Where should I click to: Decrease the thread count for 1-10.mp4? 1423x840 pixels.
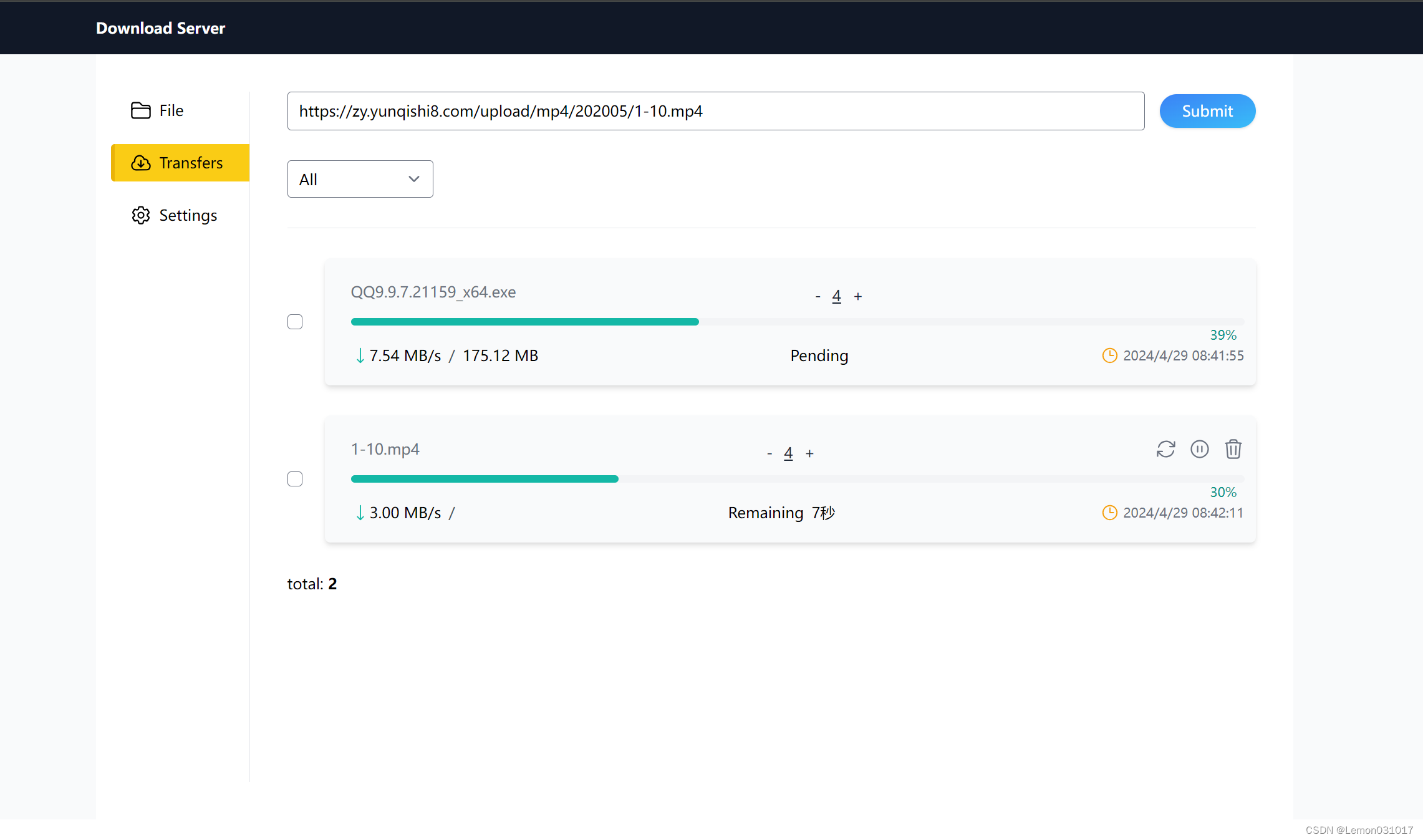click(x=769, y=454)
